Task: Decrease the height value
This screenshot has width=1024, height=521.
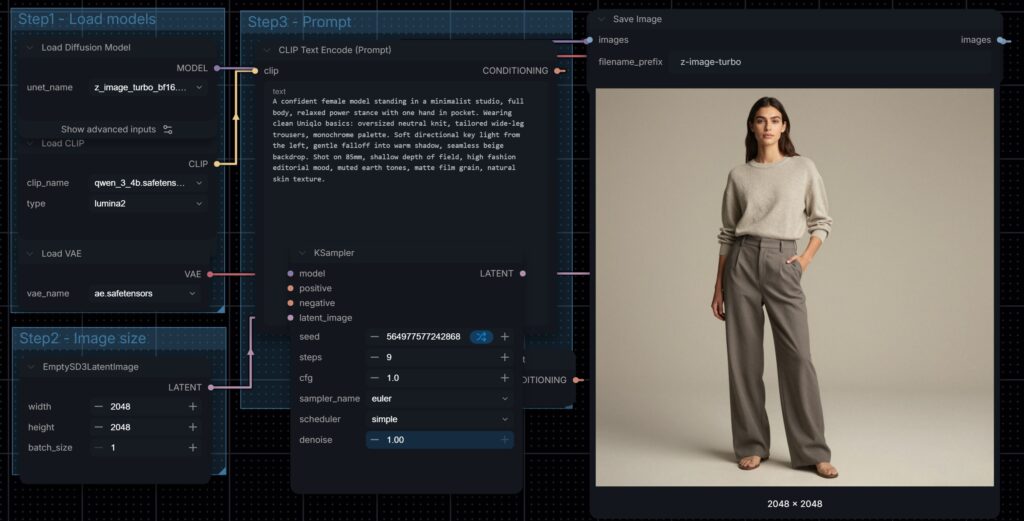Action: [99, 428]
